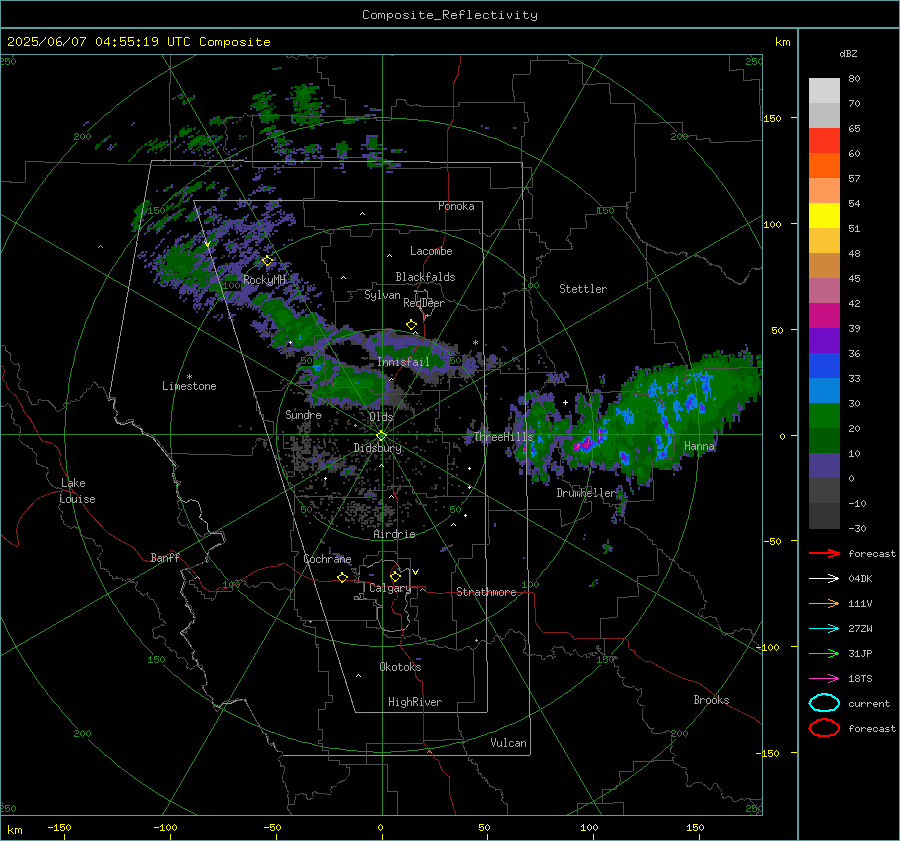Click the Didsbury label
Image resolution: width=900 pixels, height=841 pixels.
378,448
